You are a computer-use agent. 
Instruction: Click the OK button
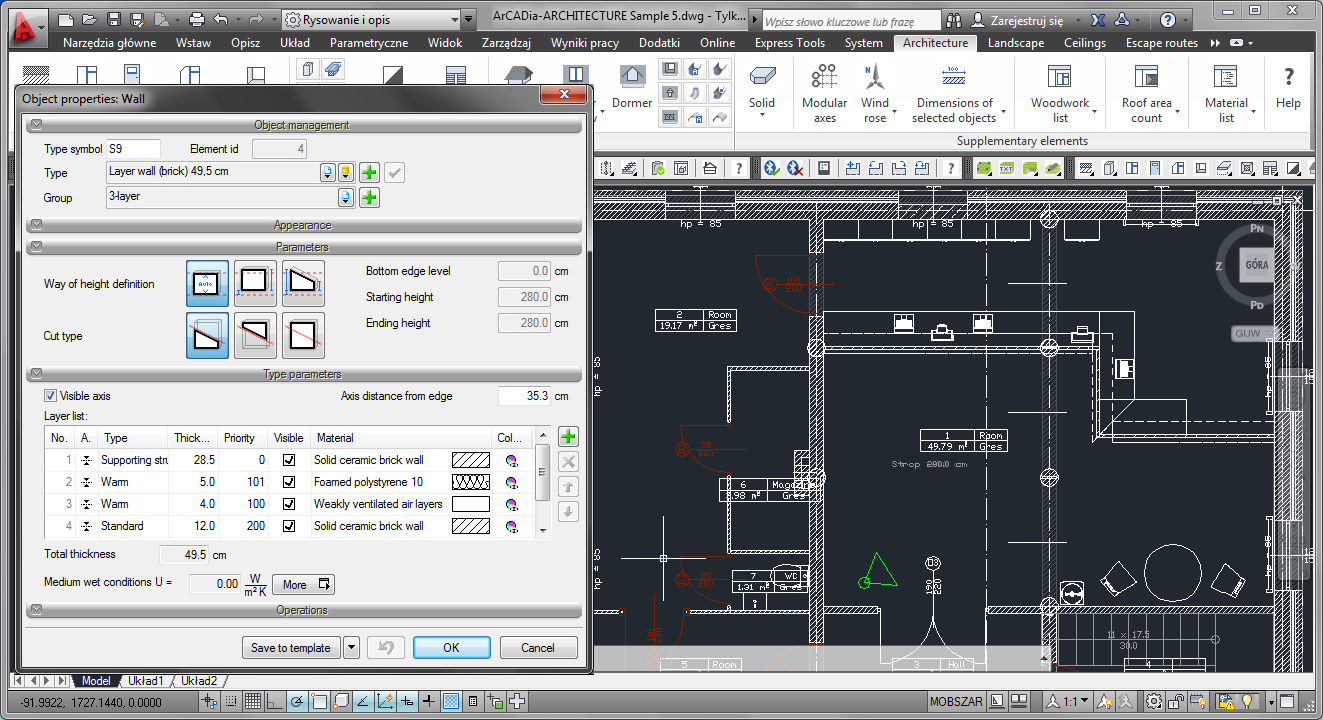tap(451, 648)
